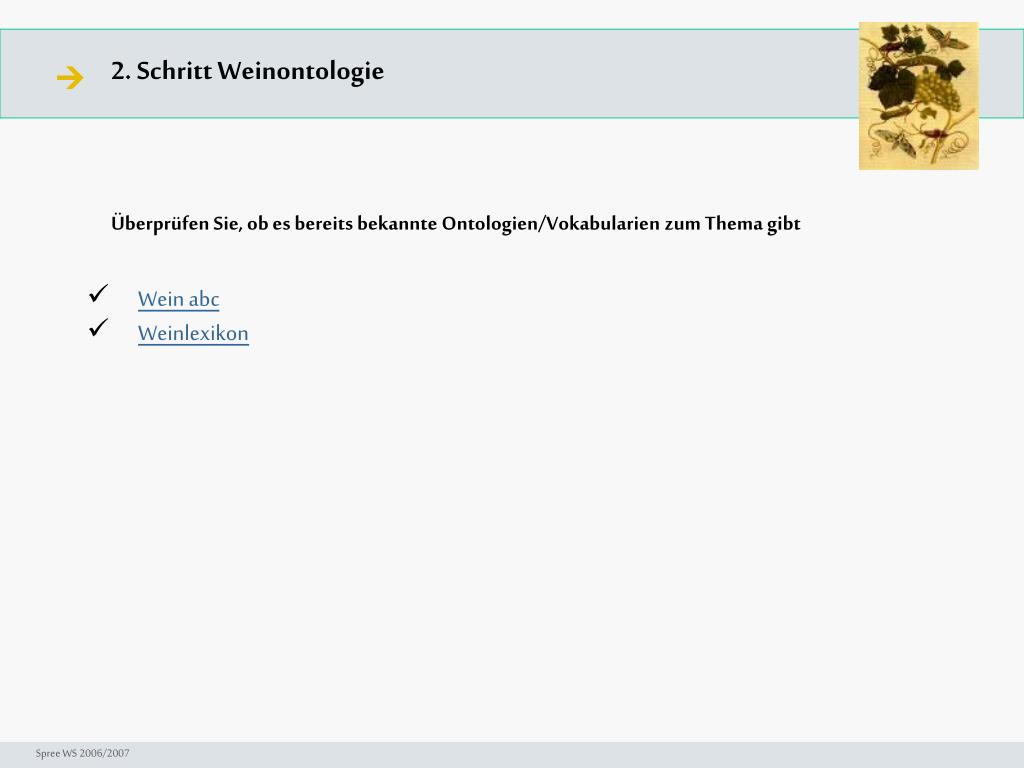Click the yellow arrow icon beside title
This screenshot has width=1024, height=768.
click(70, 78)
